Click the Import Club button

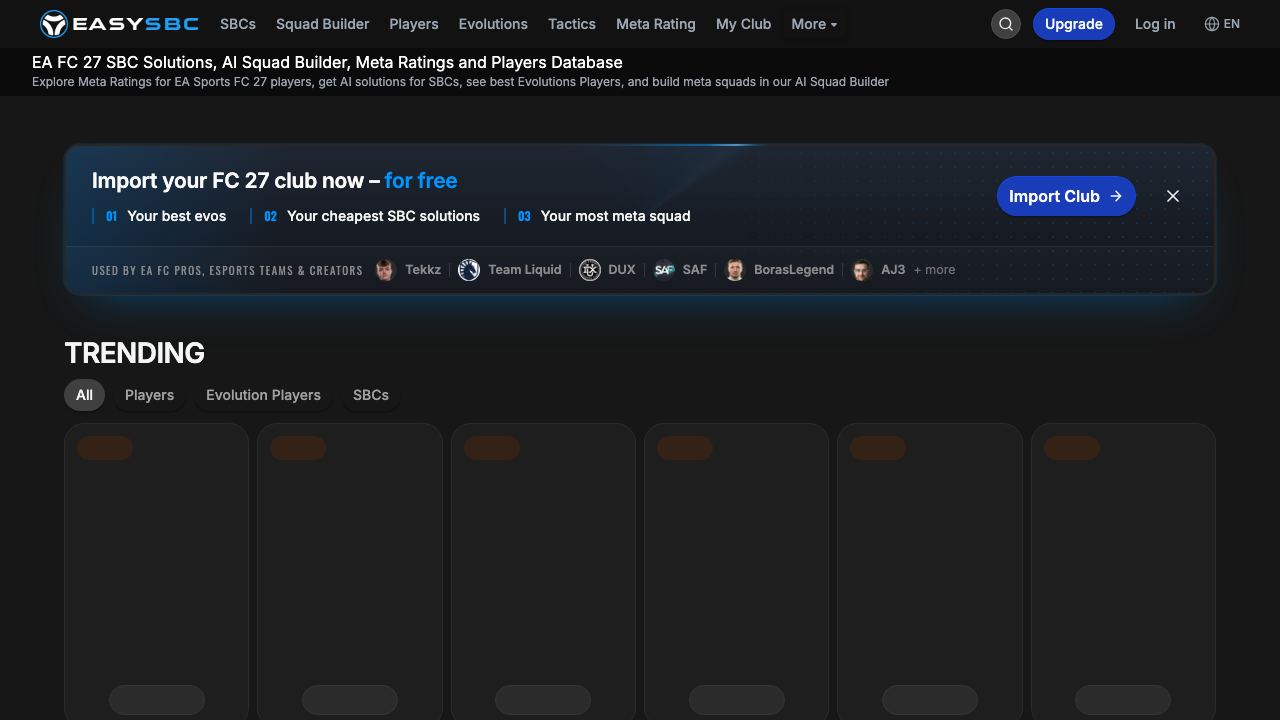click(x=1066, y=196)
